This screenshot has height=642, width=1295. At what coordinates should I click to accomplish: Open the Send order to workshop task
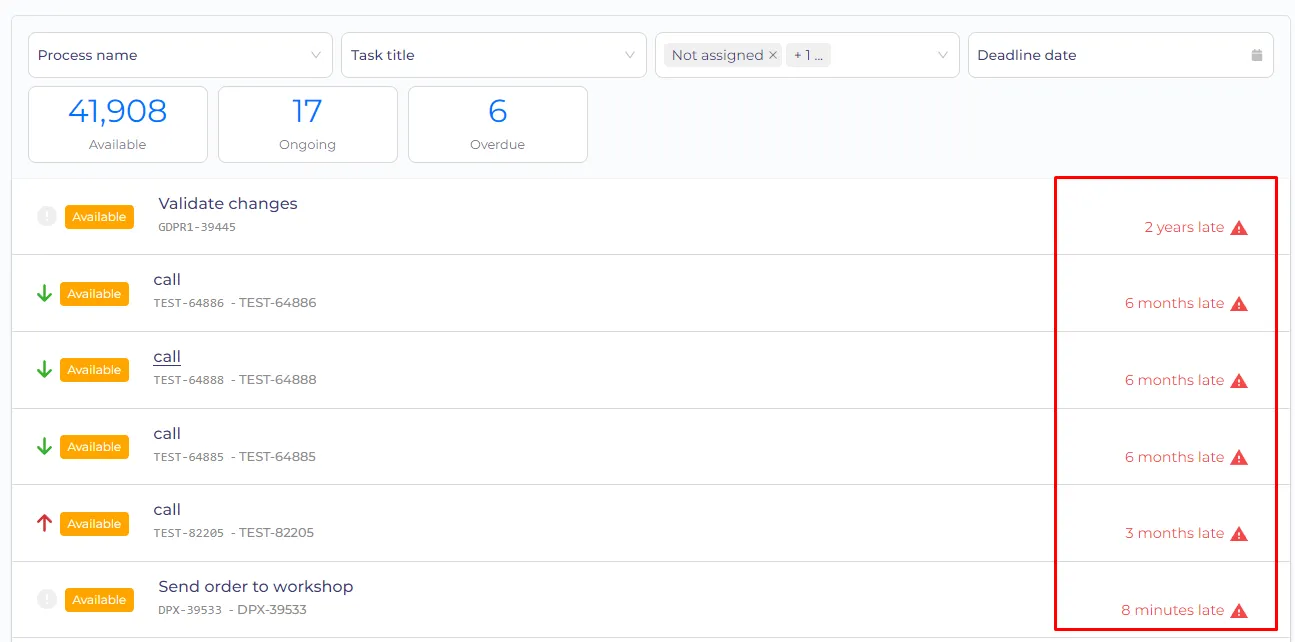(256, 586)
